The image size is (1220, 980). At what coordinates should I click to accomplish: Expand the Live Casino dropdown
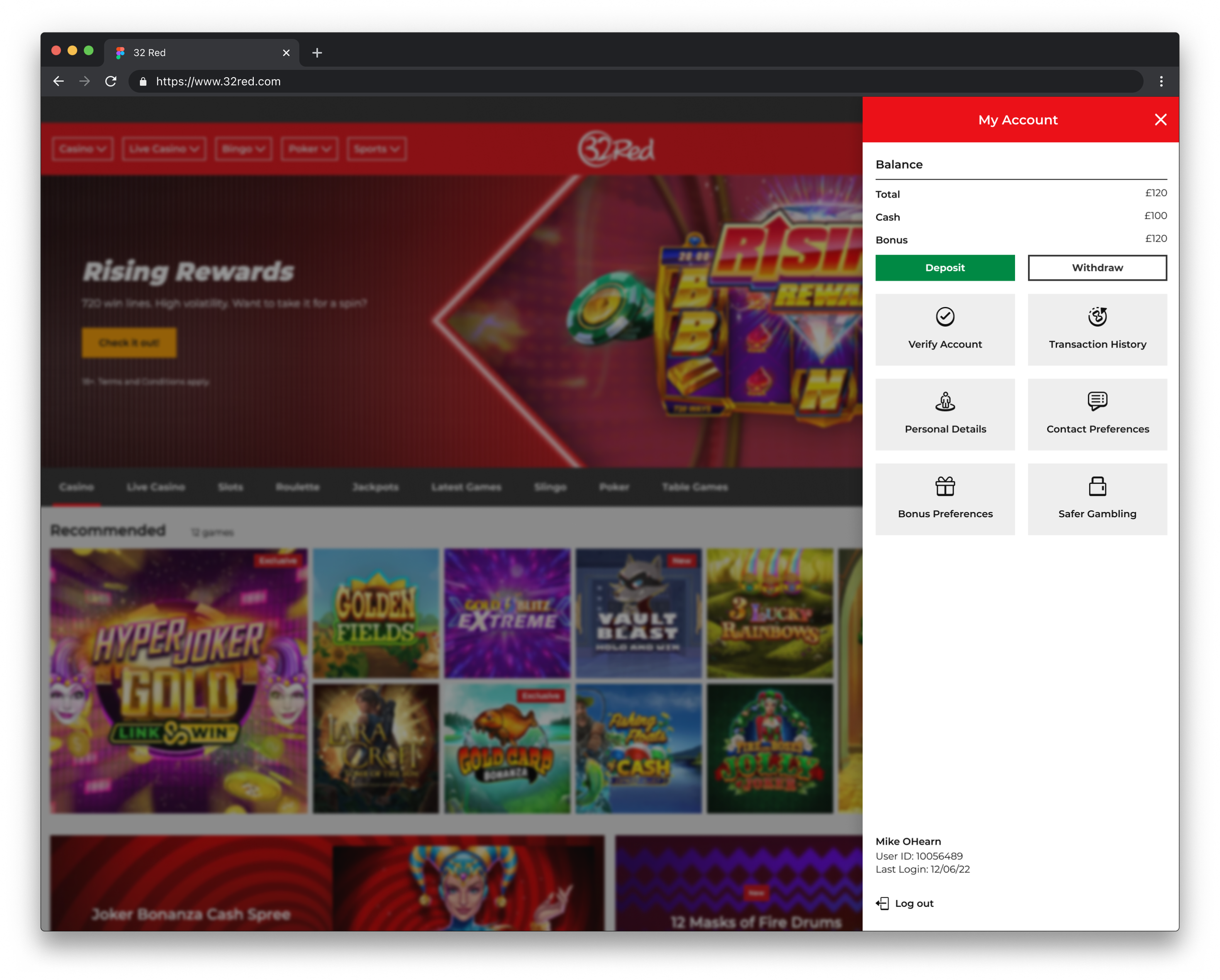(163, 149)
